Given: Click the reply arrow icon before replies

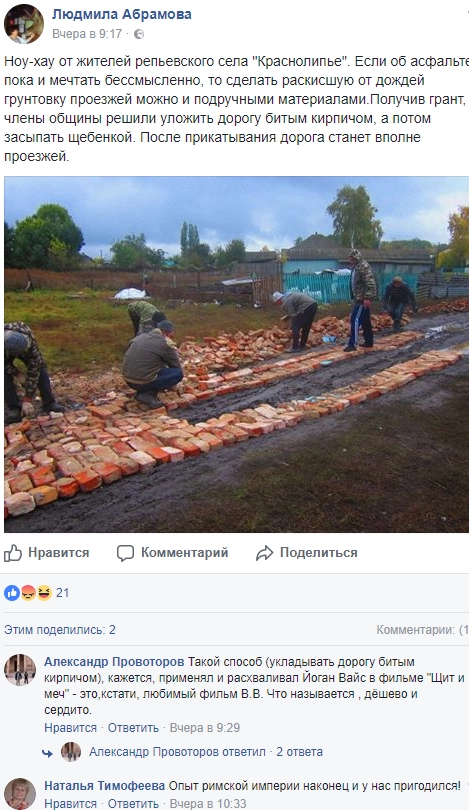Looking at the screenshot, I should 48,753.
